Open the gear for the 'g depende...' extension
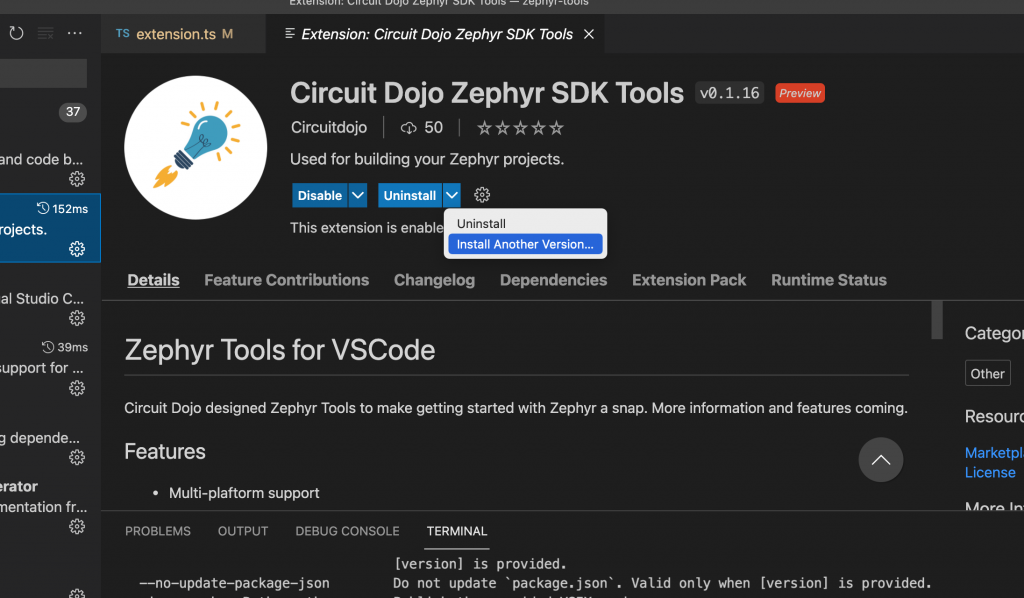This screenshot has width=1024, height=598. point(77,457)
